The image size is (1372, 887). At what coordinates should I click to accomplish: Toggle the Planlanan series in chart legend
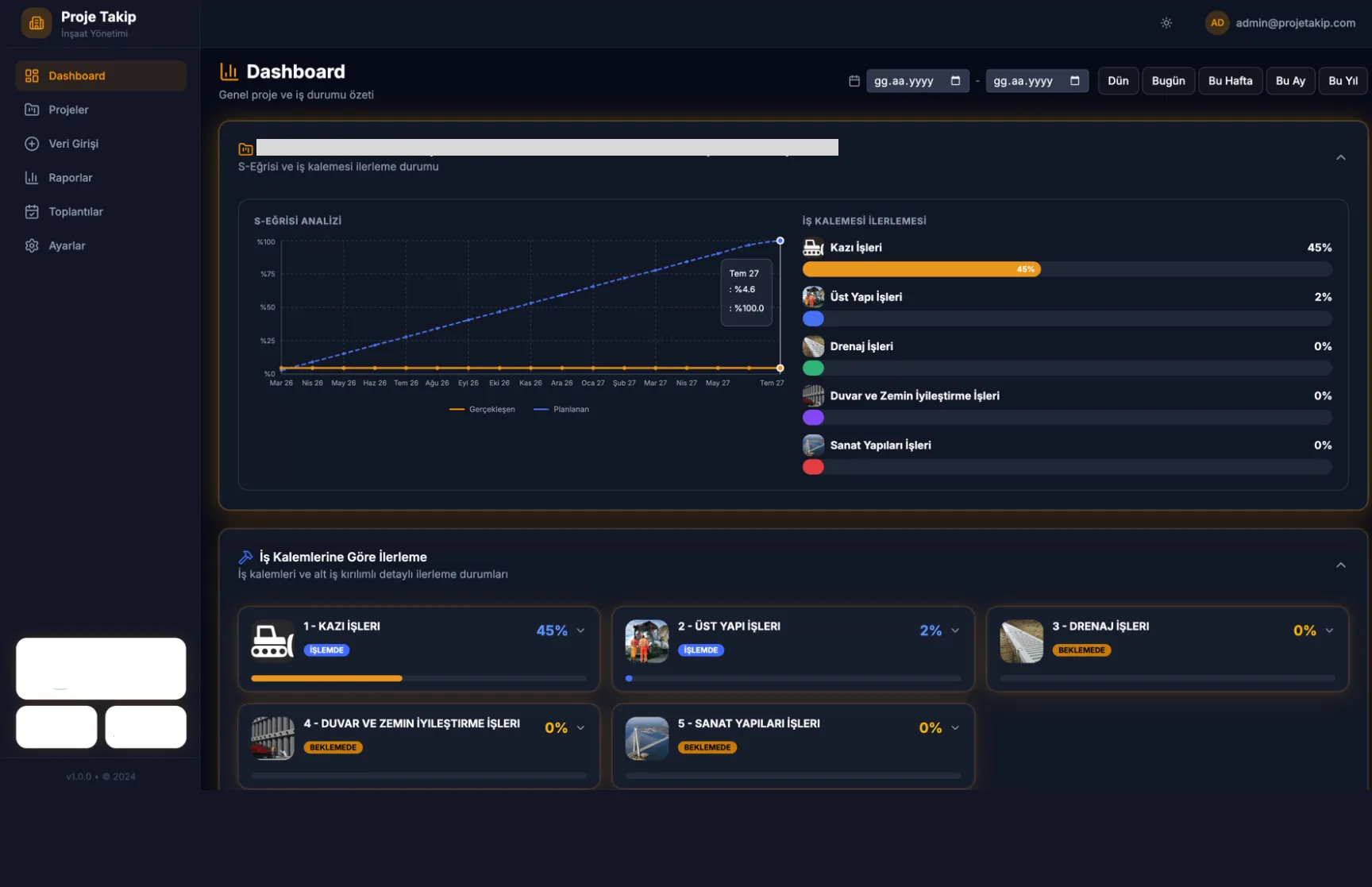pos(562,410)
